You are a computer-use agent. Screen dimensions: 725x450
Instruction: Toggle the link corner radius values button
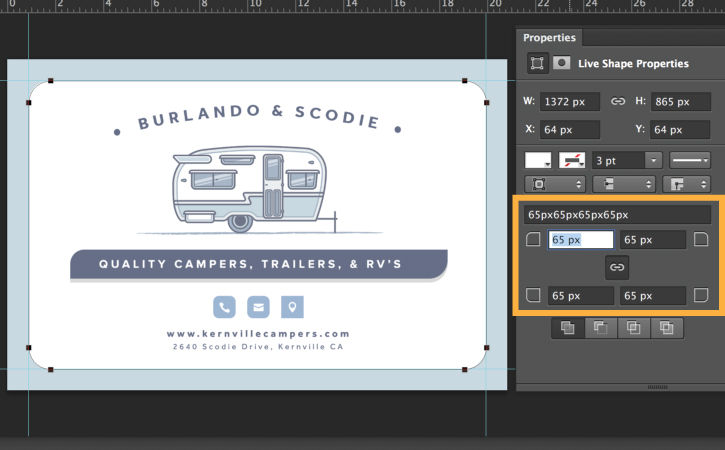pyautogui.click(x=617, y=267)
